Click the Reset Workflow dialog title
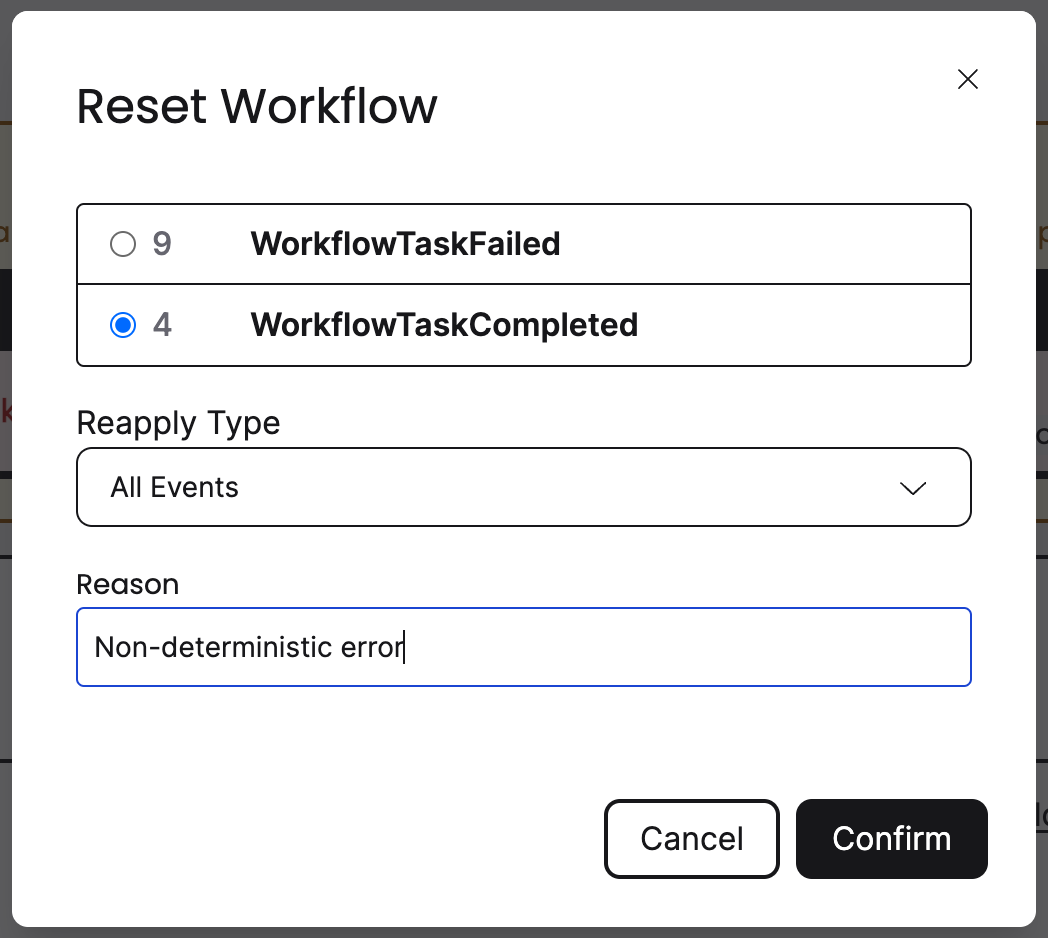Image resolution: width=1048 pixels, height=938 pixels. pos(257,106)
